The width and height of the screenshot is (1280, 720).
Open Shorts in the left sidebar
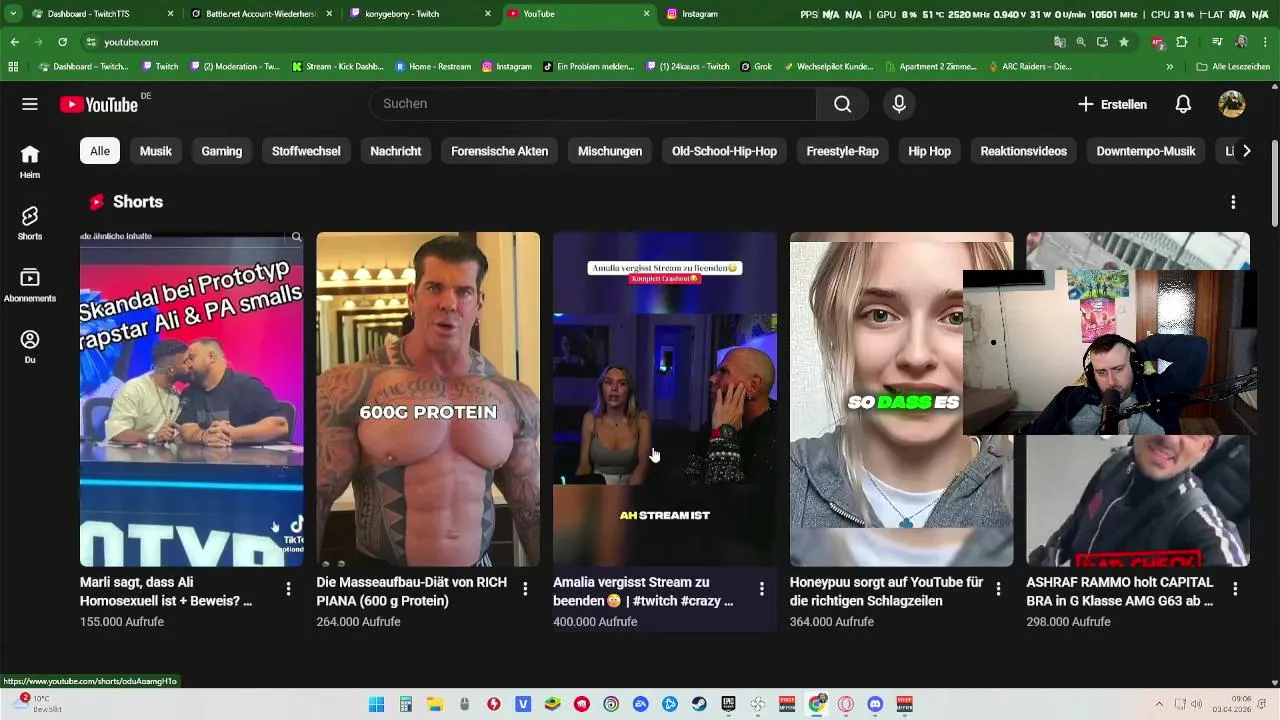(x=30, y=224)
